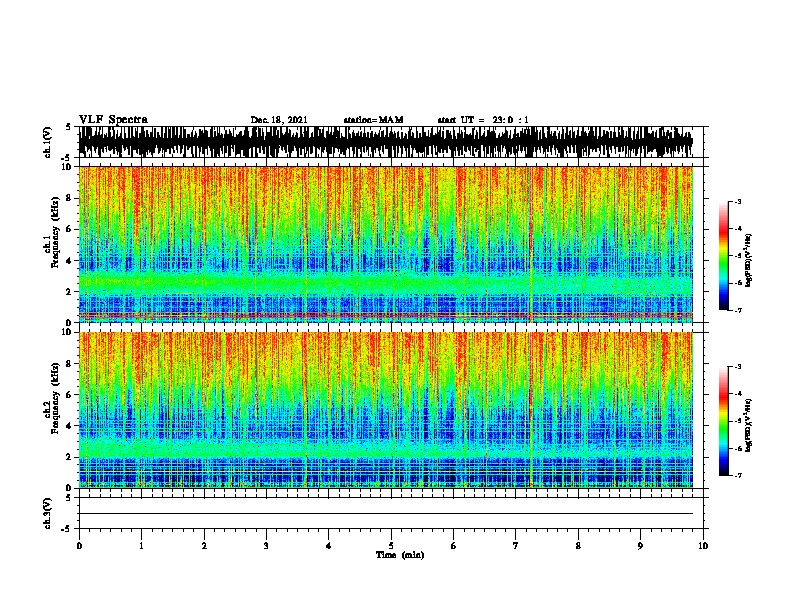Viewport: 792px width, 612px height.
Task: Click time axis tick label "7"
Action: 516,546
